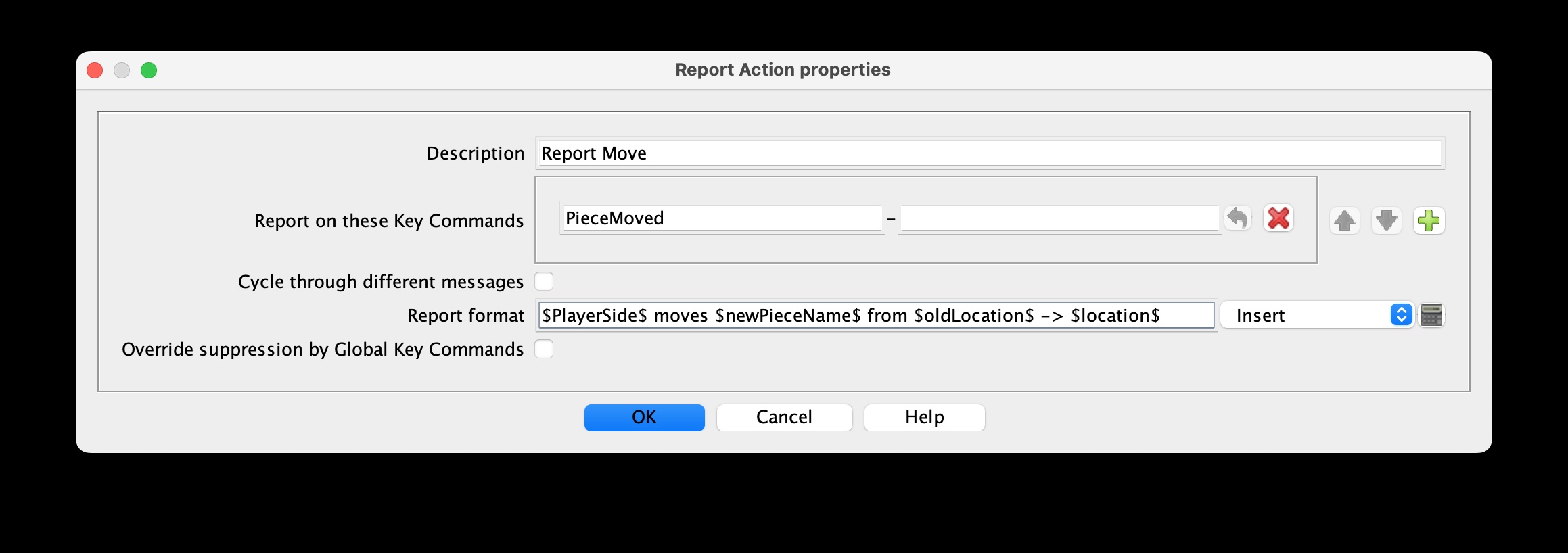Toggle Override suppression by Global Key Commands

click(x=544, y=349)
